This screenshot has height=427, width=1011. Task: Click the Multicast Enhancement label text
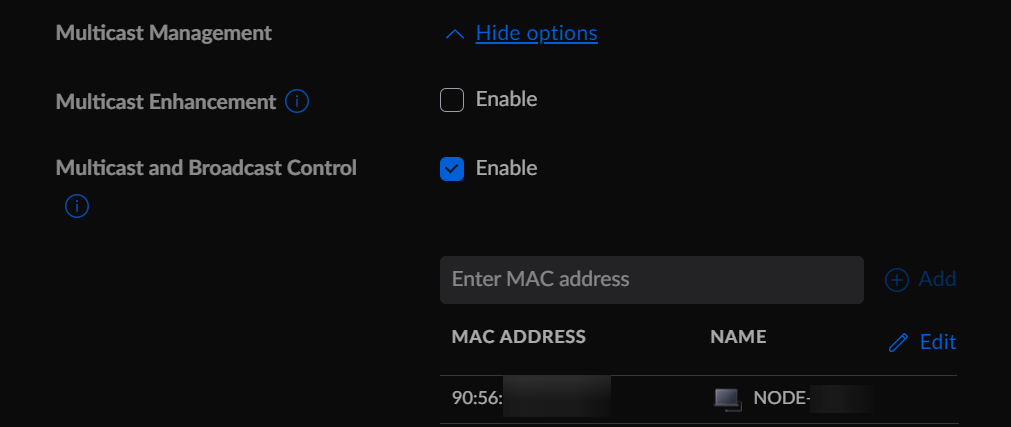166,102
